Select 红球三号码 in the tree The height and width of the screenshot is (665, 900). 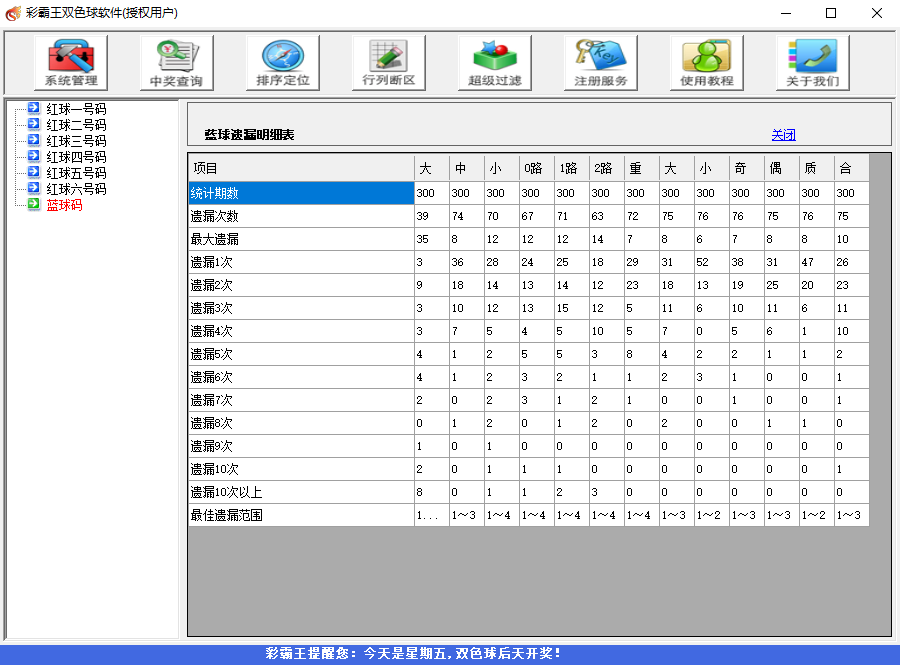(x=76, y=141)
